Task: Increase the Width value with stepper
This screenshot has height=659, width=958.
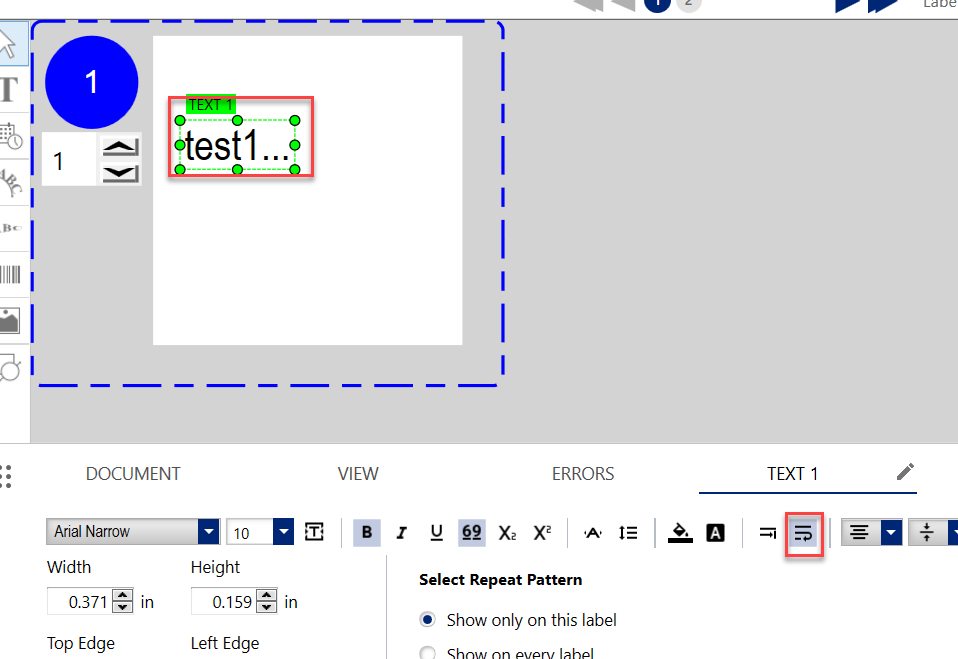Action: click(123, 596)
